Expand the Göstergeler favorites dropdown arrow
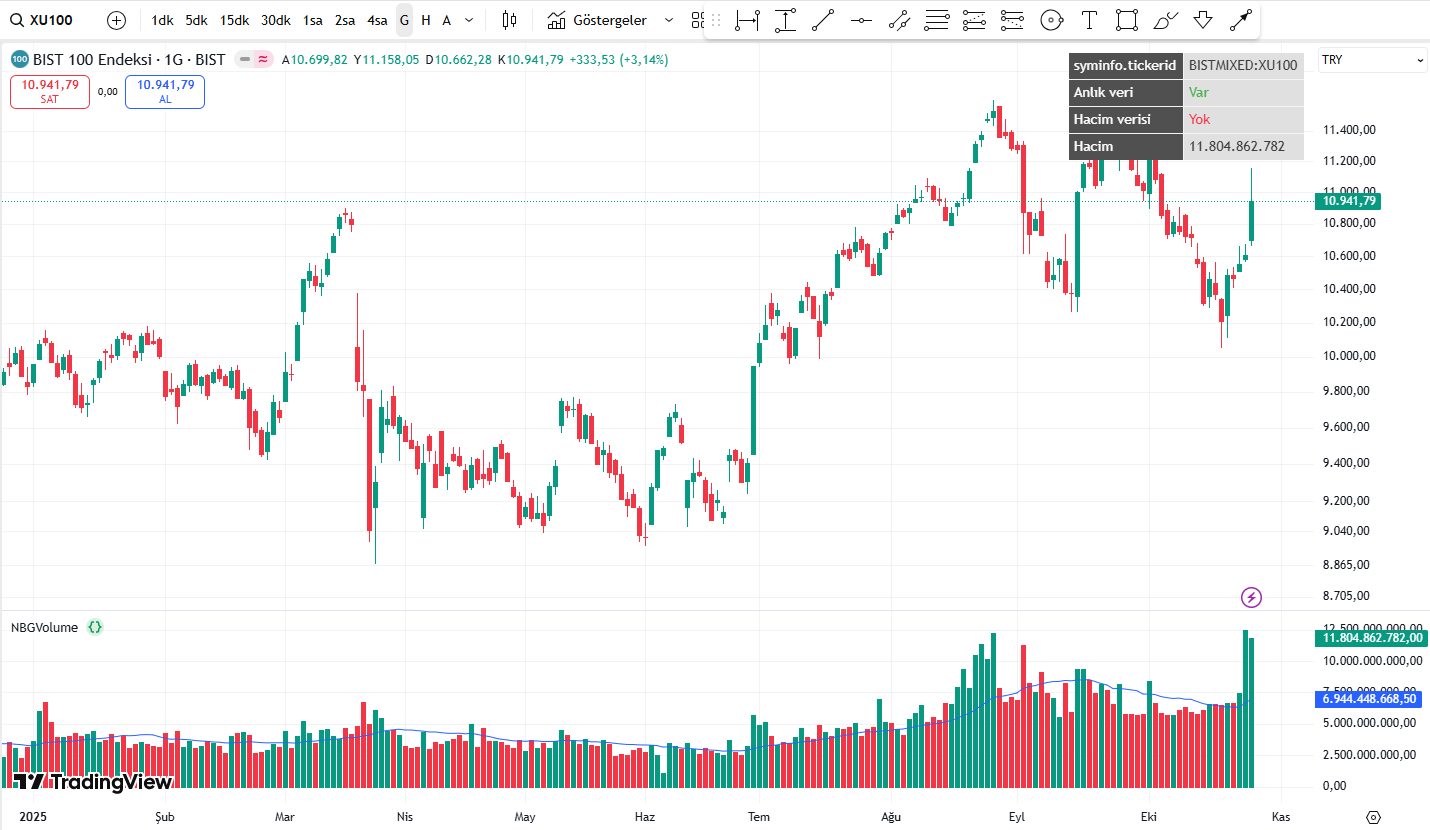This screenshot has height=830, width=1430. [x=669, y=20]
